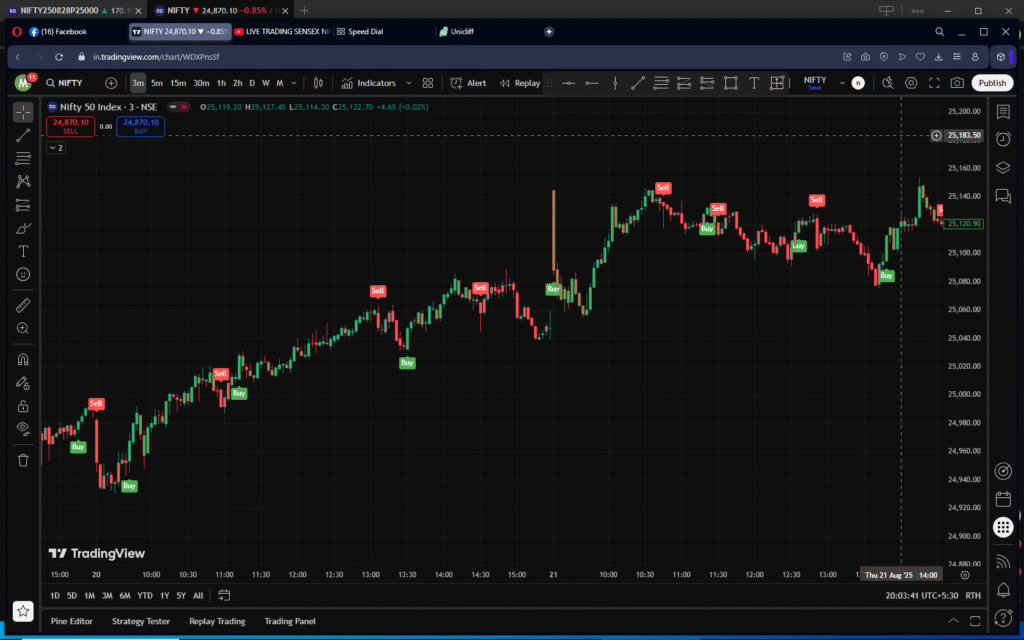Toggle Magnet mode on

[x=23, y=359]
